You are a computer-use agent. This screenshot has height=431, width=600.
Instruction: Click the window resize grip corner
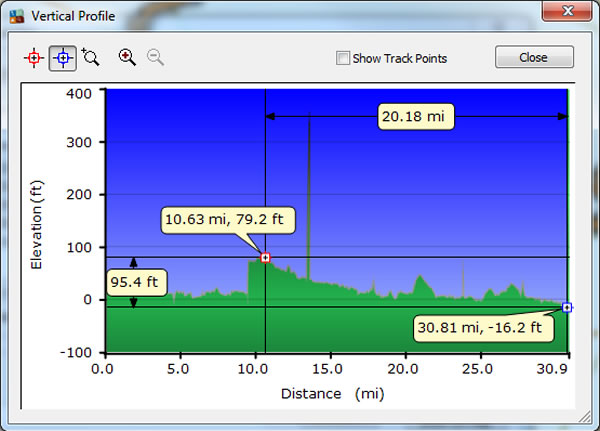pos(584,417)
